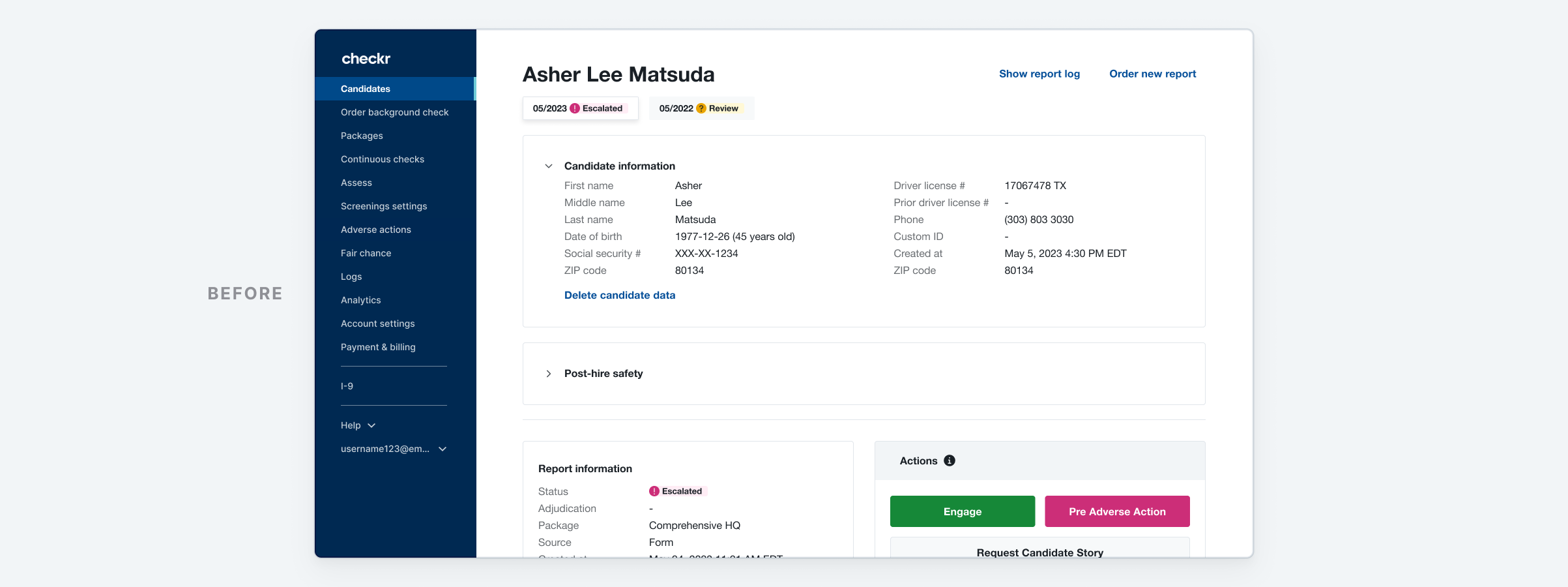Image resolution: width=1568 pixels, height=587 pixels.
Task: Click Request Candidate Story button
Action: pyautogui.click(x=1039, y=550)
